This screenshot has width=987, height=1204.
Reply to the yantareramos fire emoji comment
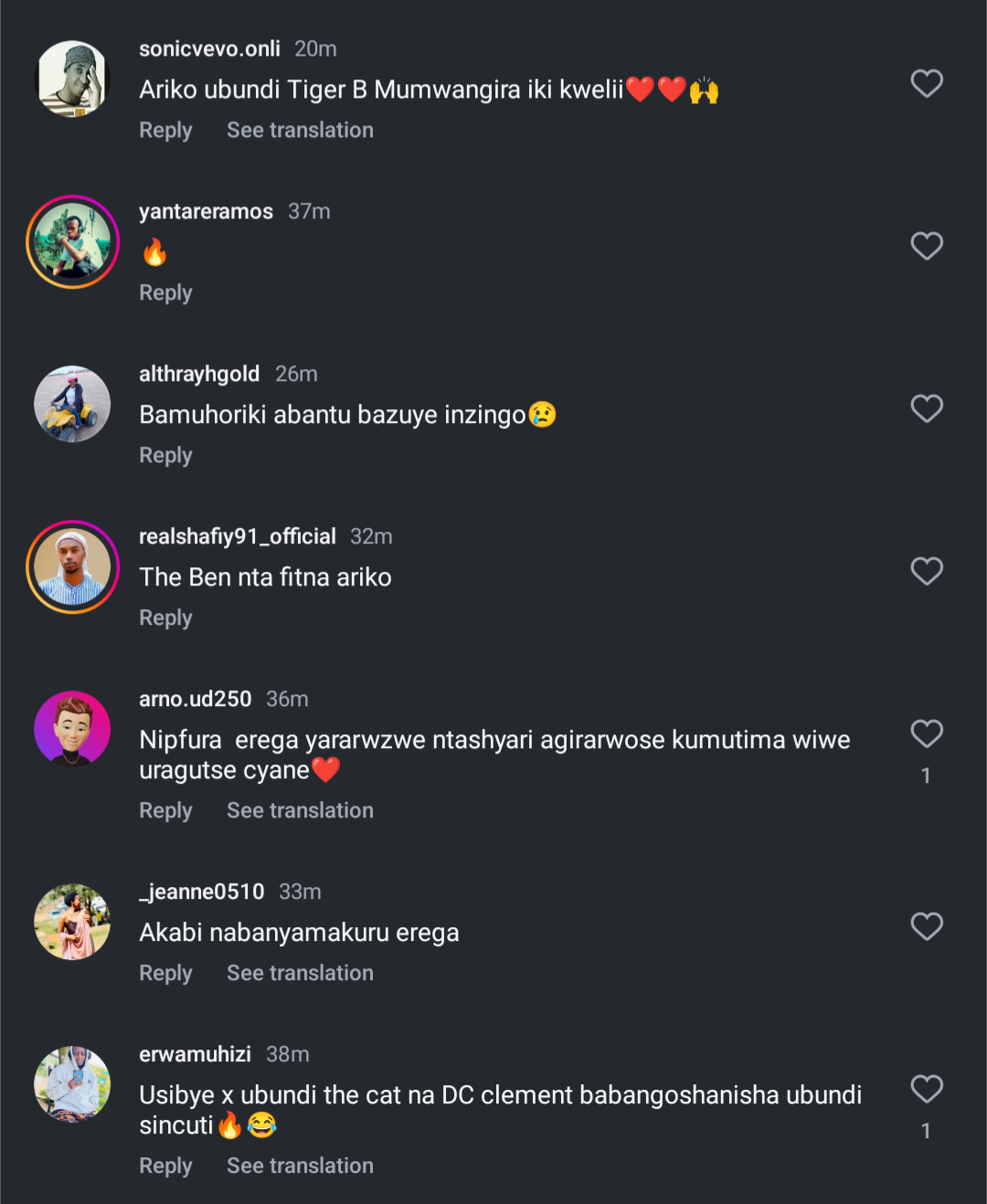tap(165, 293)
